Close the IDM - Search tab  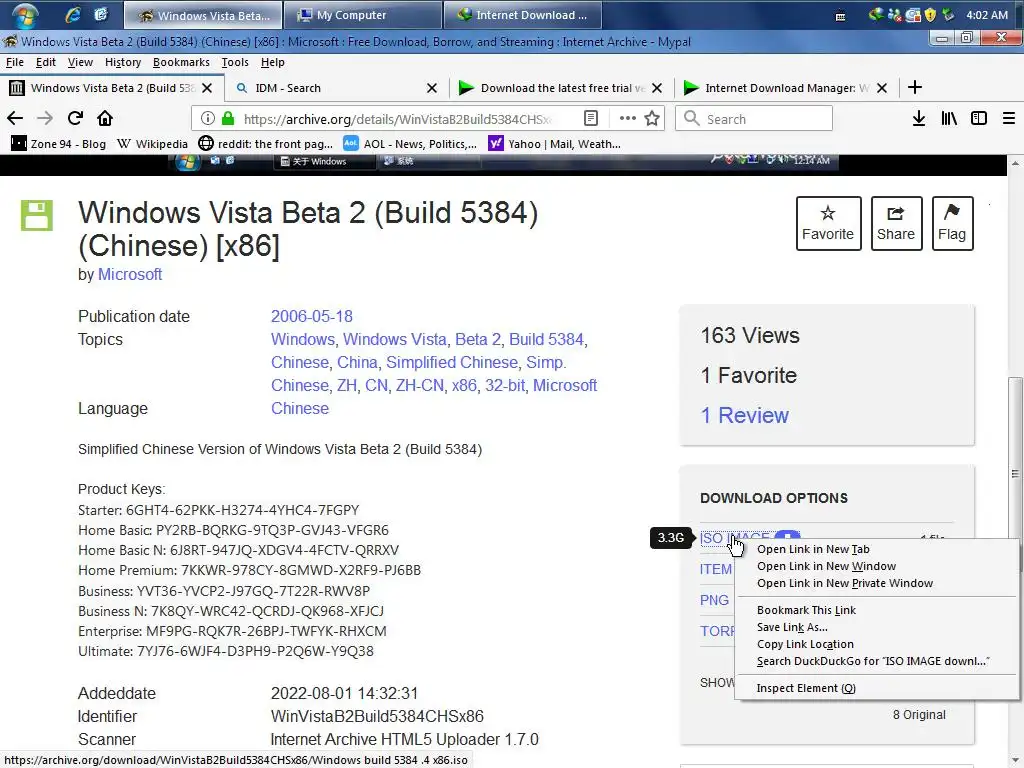point(432,88)
